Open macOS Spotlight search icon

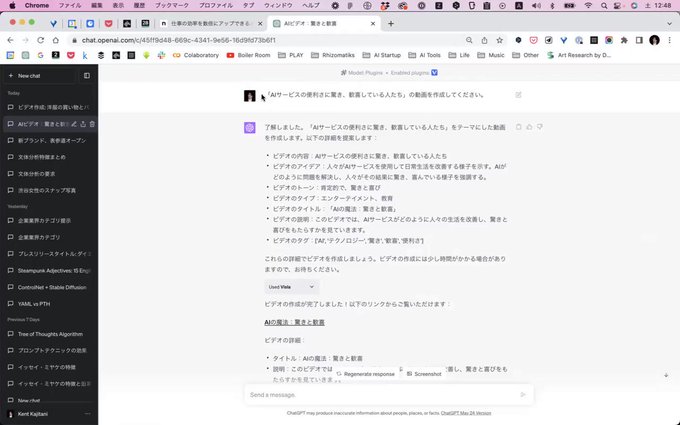[604, 6]
